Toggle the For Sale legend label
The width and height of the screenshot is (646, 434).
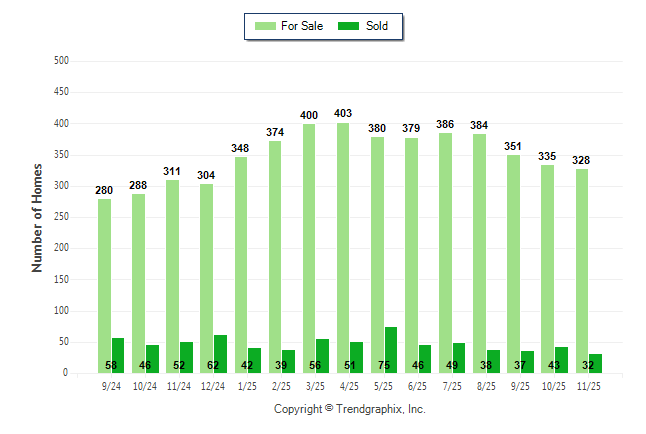(x=300, y=25)
